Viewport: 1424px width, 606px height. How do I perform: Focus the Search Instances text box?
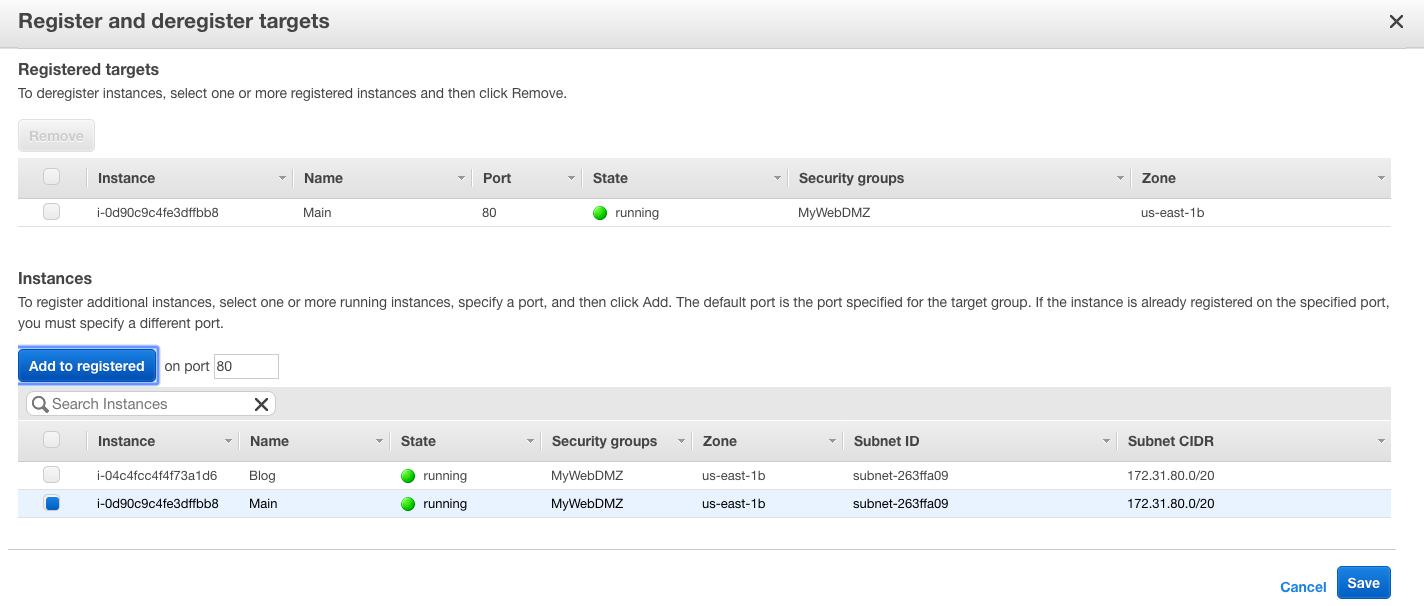click(148, 404)
